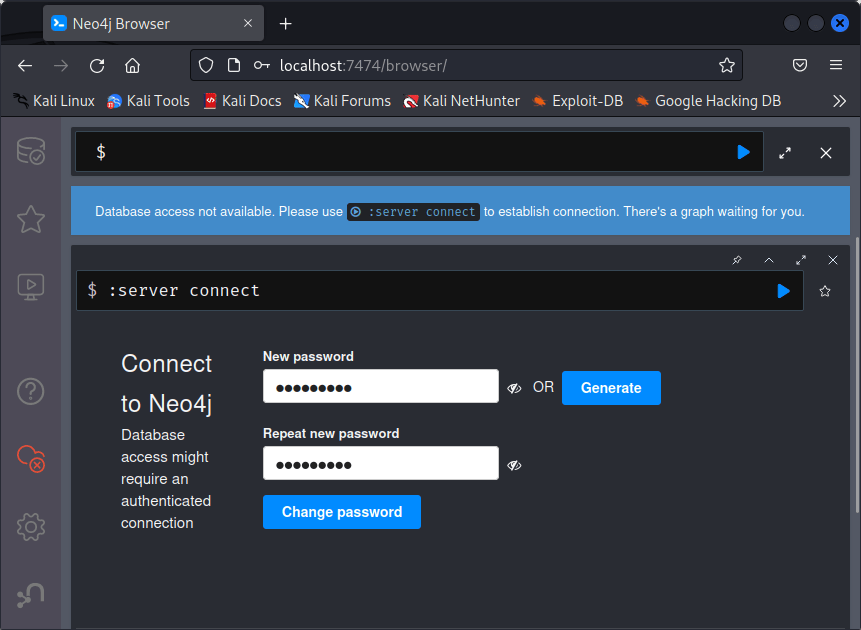Submit with the Change password button
This screenshot has width=861, height=630.
(341, 511)
